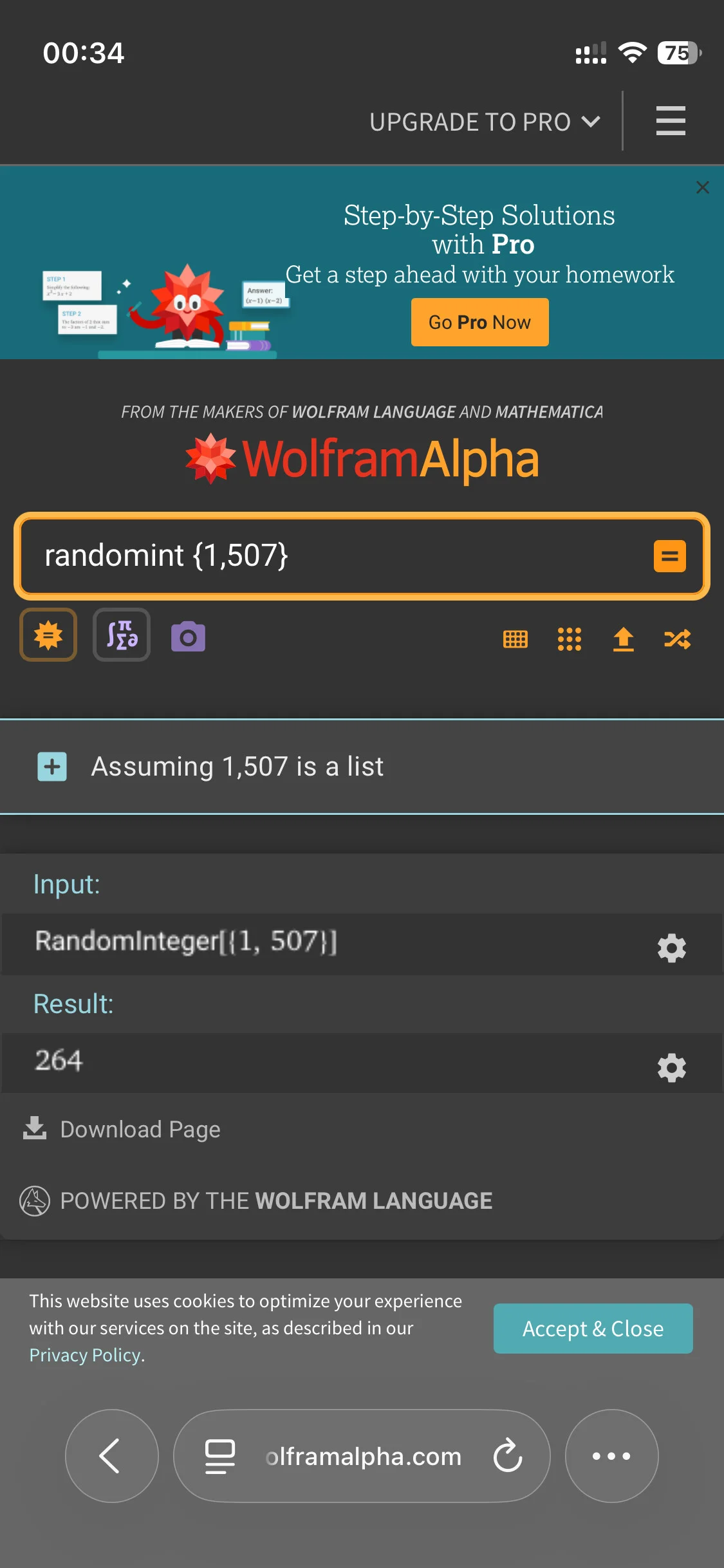Open the Privacy Policy link
The width and height of the screenshot is (724, 1568).
click(85, 1355)
